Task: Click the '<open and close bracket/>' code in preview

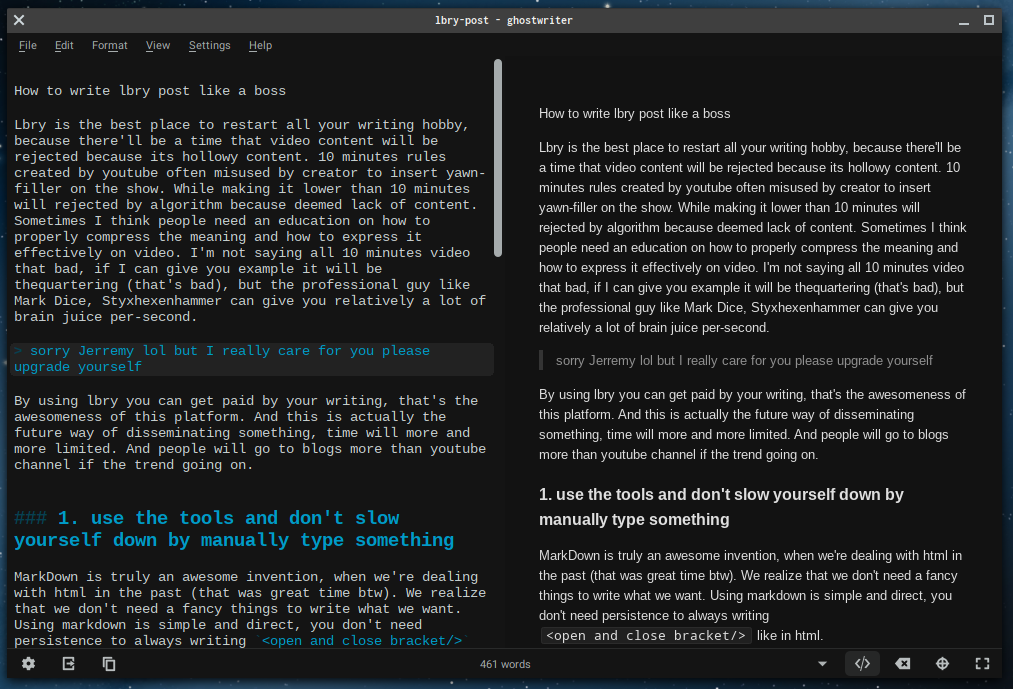Action: click(645, 635)
